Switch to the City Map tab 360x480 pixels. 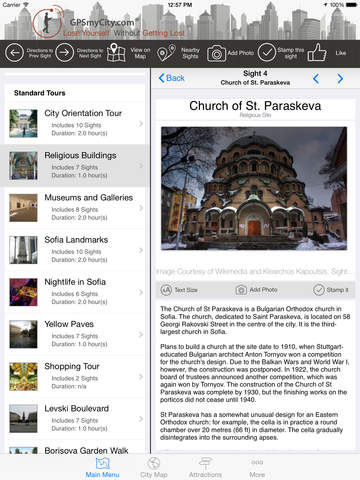154,467
